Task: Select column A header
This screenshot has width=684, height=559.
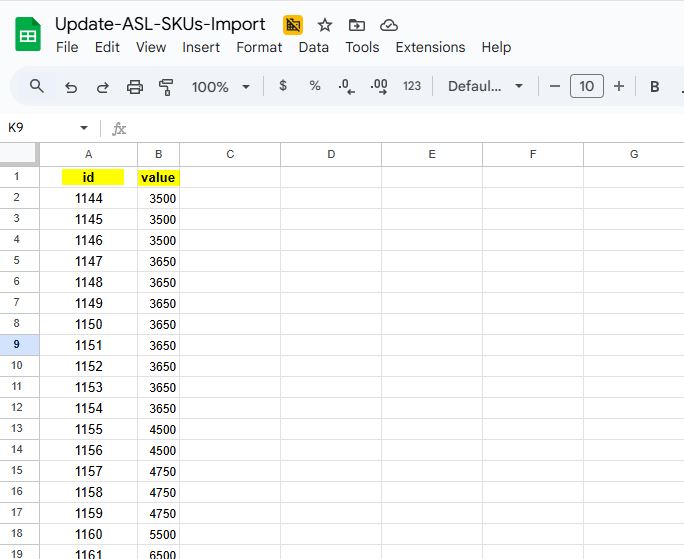Action: (x=89, y=154)
